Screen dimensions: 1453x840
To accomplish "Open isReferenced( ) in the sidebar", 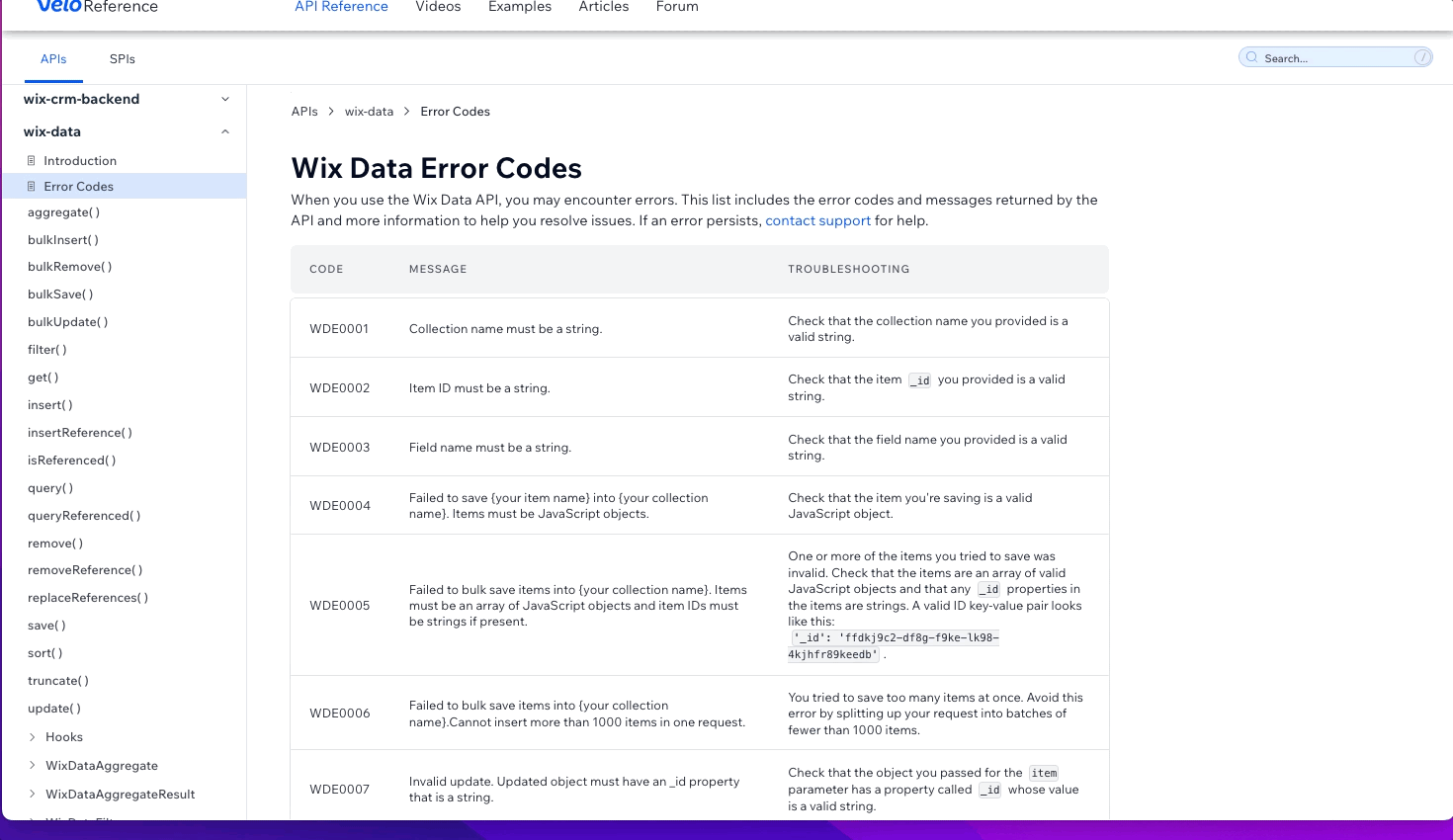I will [x=72, y=461].
